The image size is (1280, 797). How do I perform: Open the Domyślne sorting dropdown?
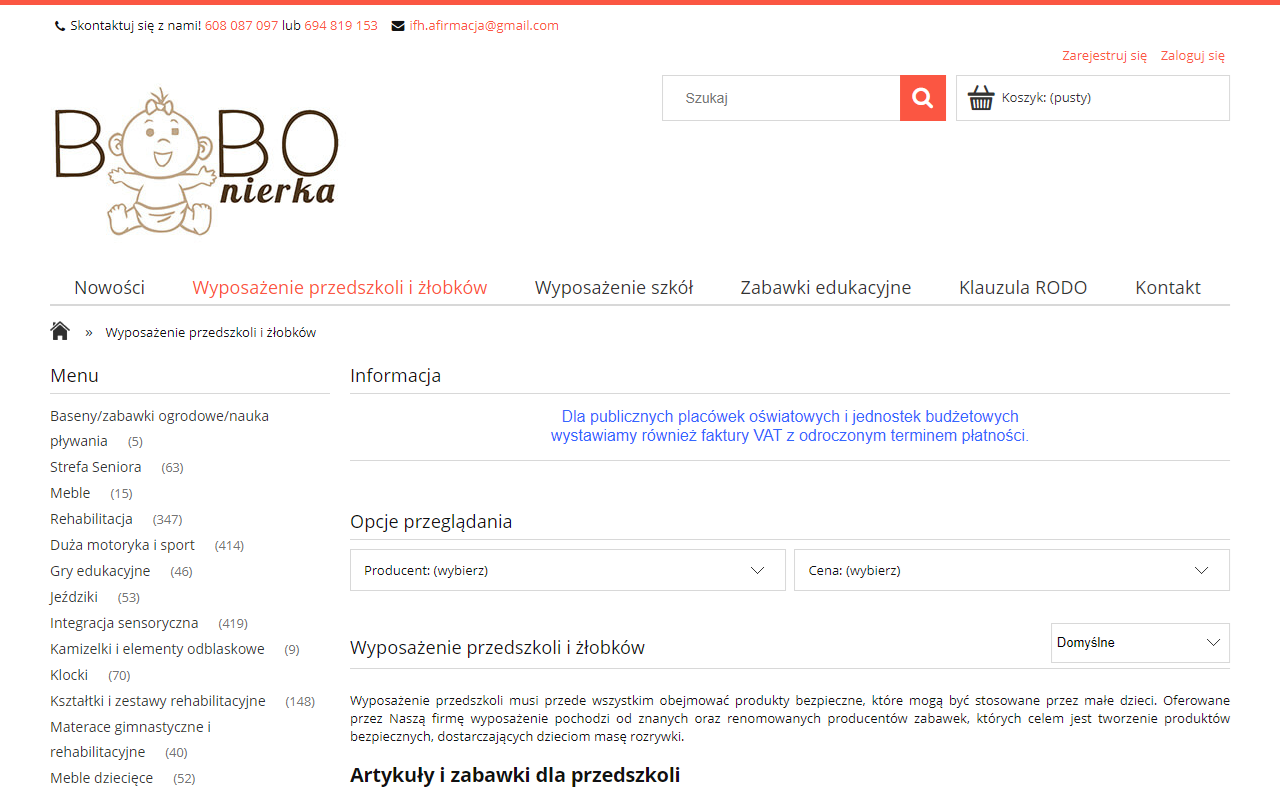pyautogui.click(x=1139, y=642)
